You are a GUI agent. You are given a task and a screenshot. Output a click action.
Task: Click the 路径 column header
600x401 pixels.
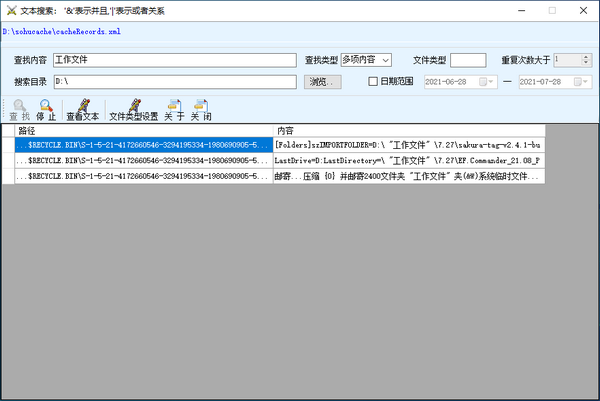tap(144, 131)
